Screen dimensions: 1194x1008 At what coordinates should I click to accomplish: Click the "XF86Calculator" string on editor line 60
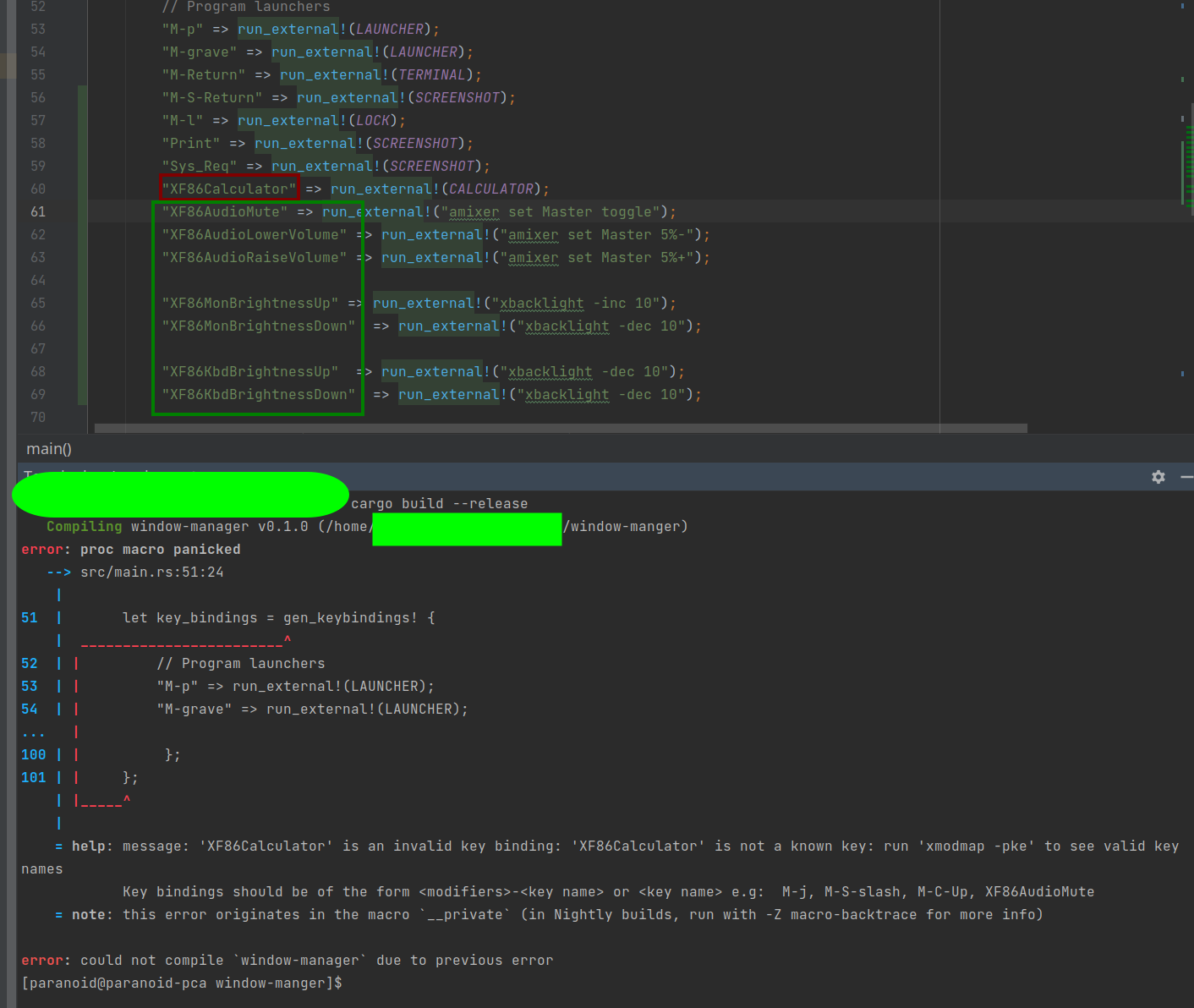[229, 189]
